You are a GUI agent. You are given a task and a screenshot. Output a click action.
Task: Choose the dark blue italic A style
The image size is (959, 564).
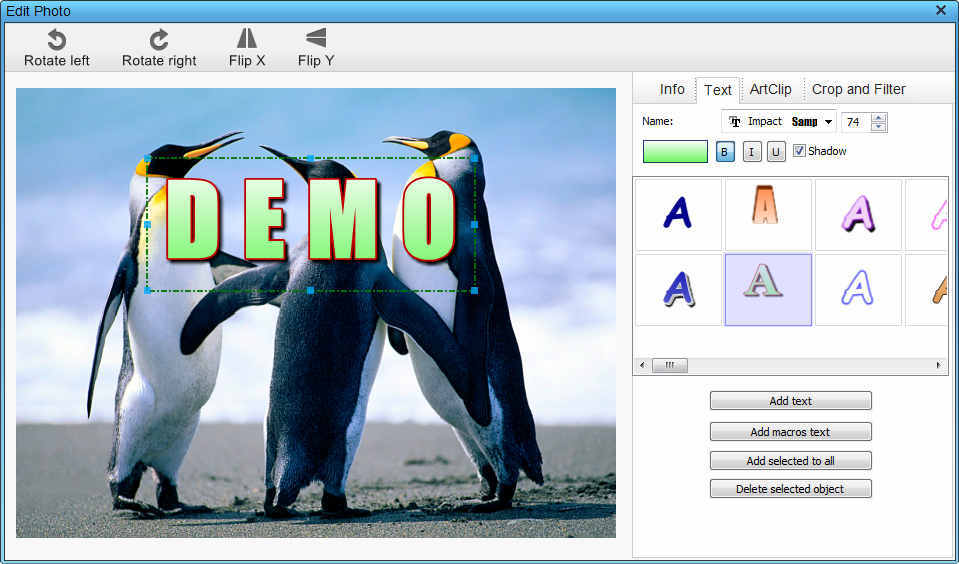[678, 215]
